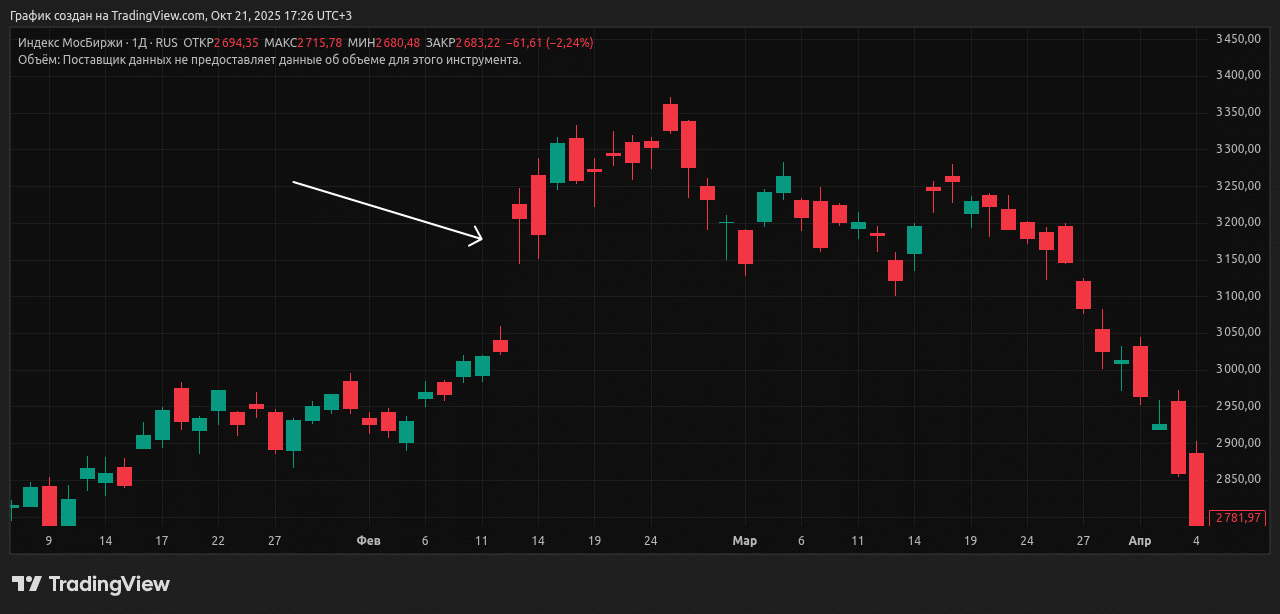Click the white arrow's head tip

coord(481,238)
